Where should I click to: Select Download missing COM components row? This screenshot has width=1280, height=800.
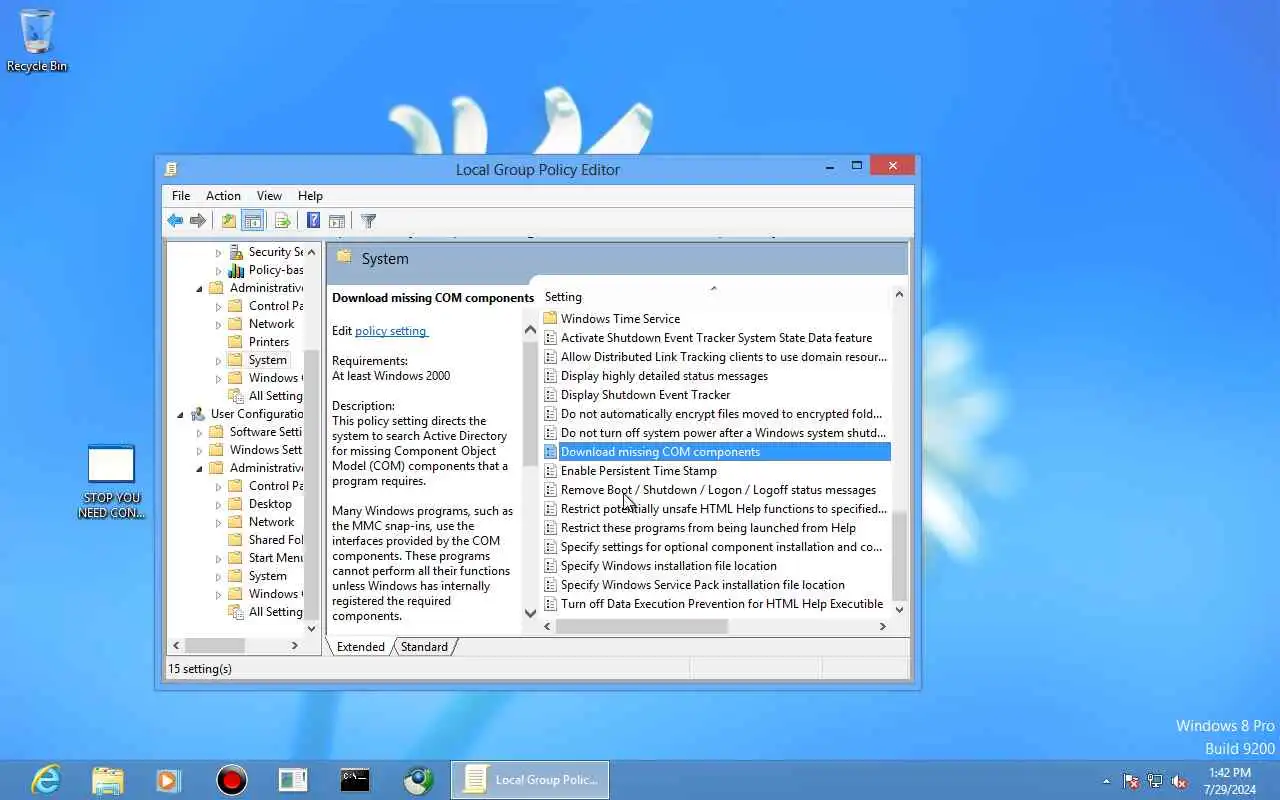coord(716,452)
